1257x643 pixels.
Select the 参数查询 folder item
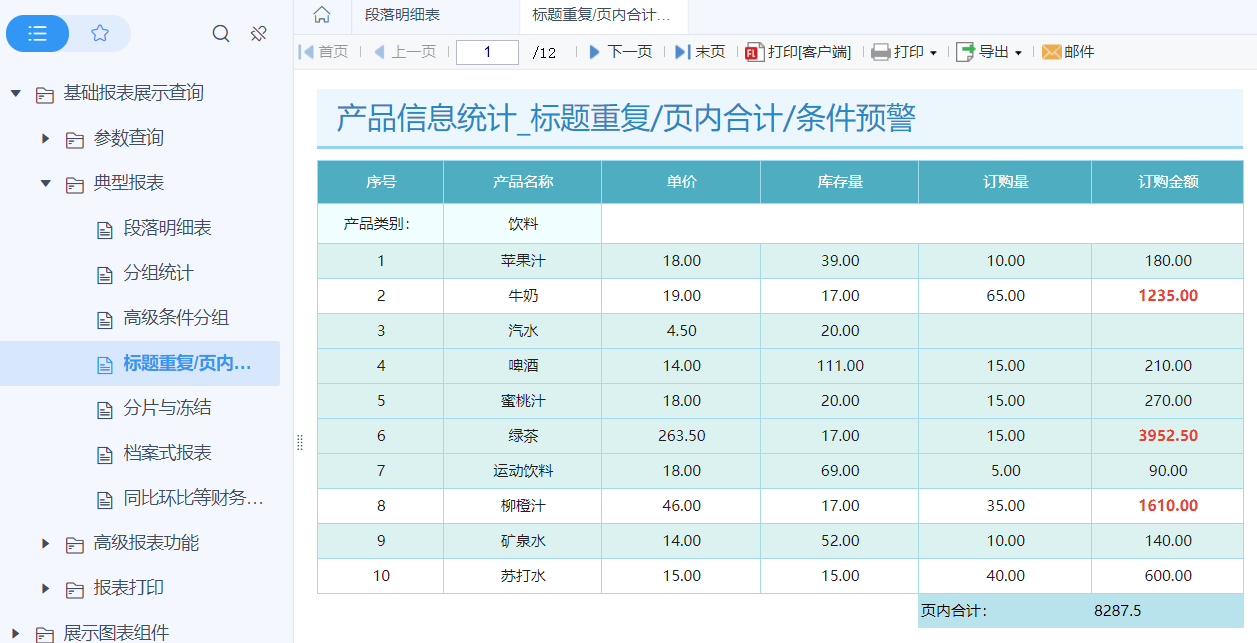point(128,138)
